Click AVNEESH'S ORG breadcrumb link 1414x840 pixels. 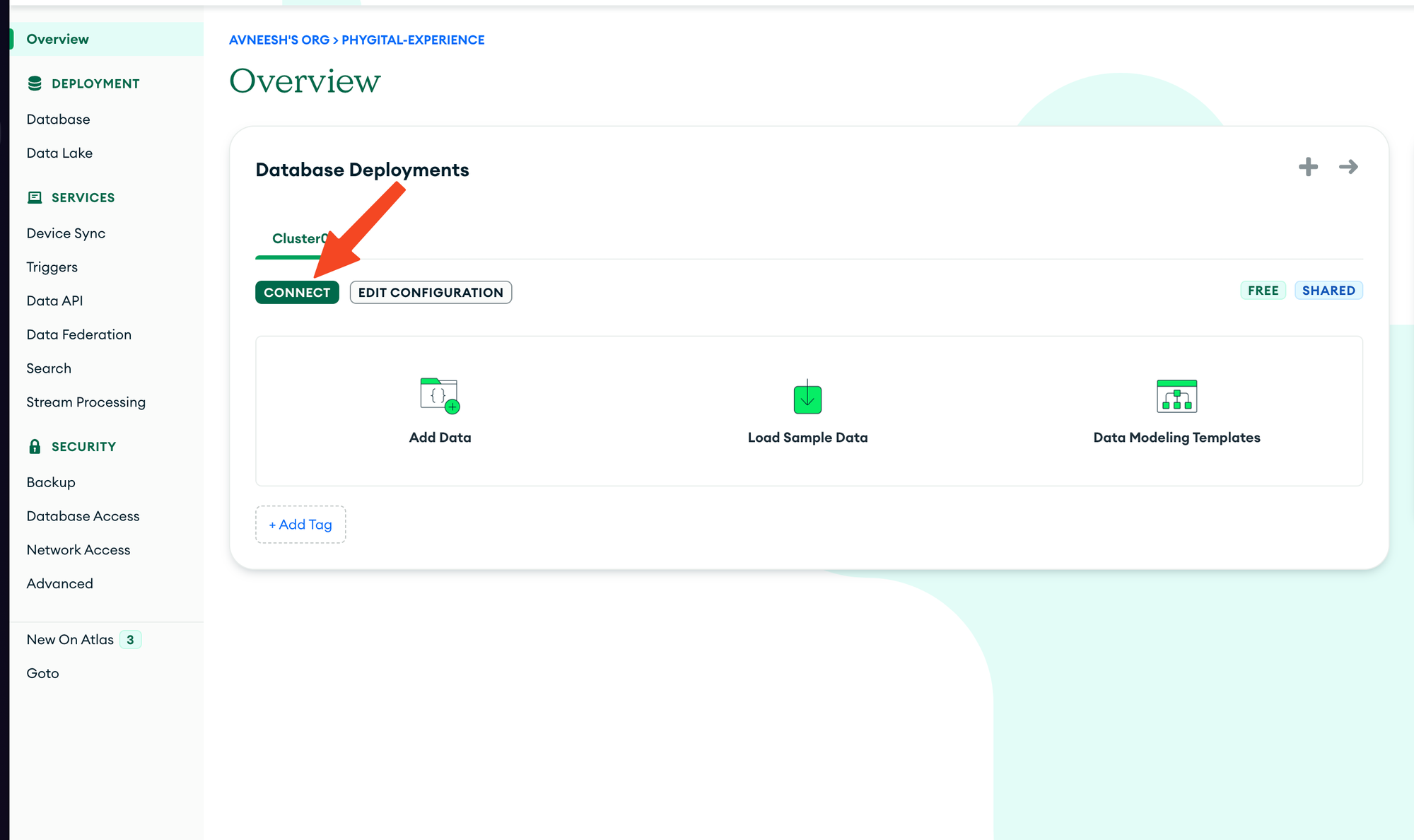(279, 40)
